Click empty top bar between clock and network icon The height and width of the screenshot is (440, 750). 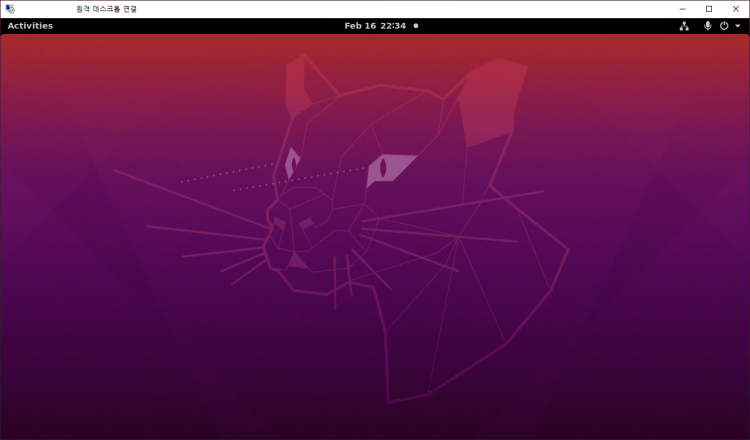[x=550, y=26]
